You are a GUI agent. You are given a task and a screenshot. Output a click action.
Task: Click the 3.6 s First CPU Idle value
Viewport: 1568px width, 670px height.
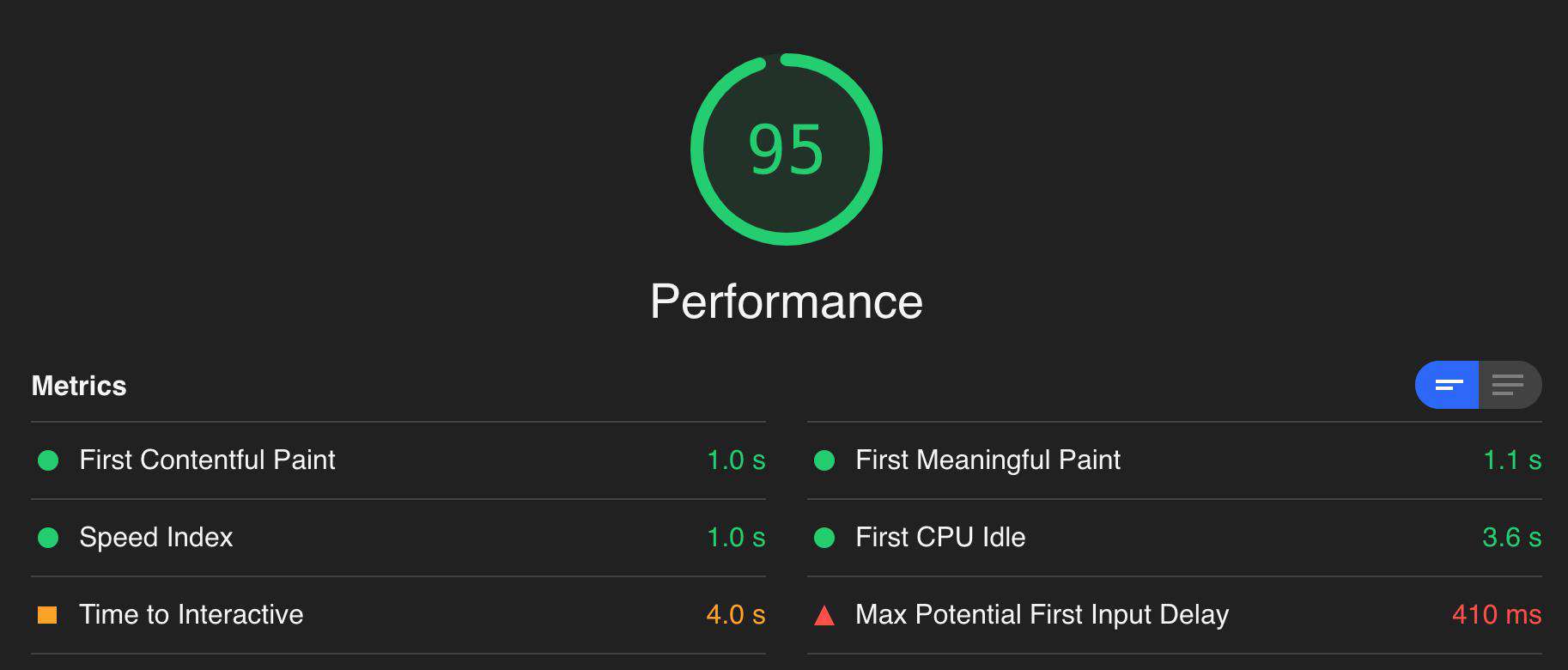[x=1511, y=537]
